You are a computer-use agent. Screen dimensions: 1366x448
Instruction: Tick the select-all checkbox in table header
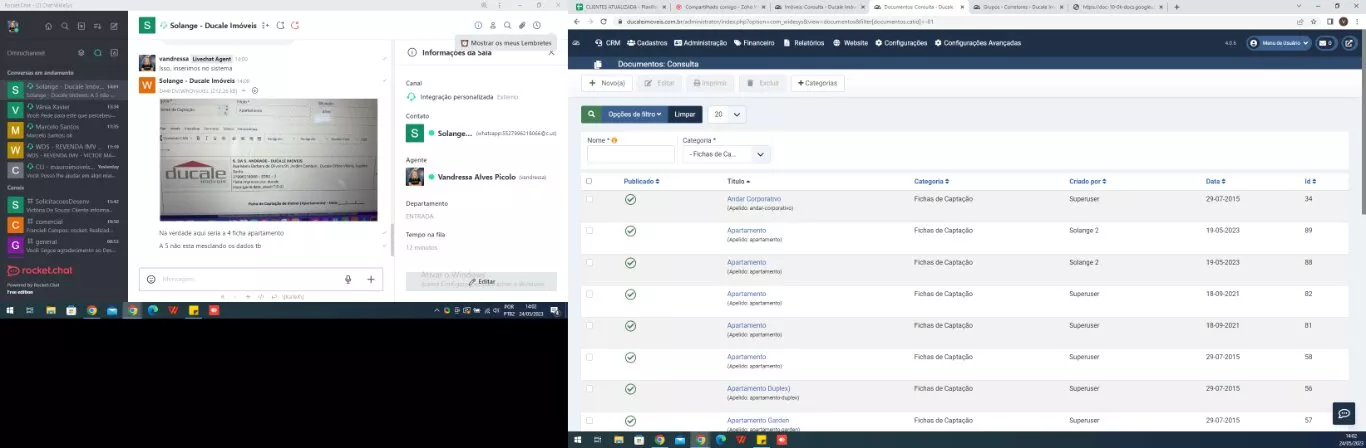(x=589, y=181)
